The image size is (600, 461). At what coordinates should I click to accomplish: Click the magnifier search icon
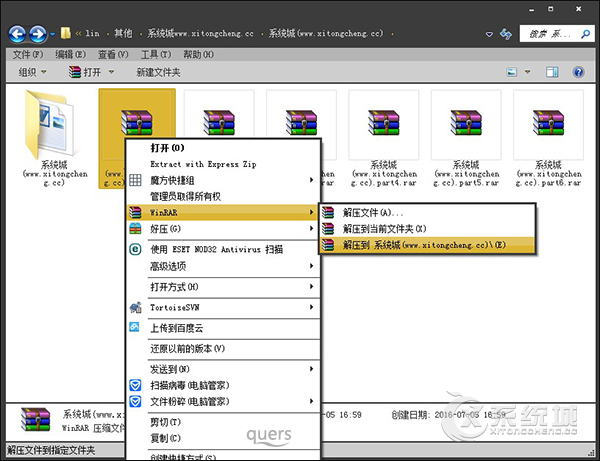coord(585,34)
